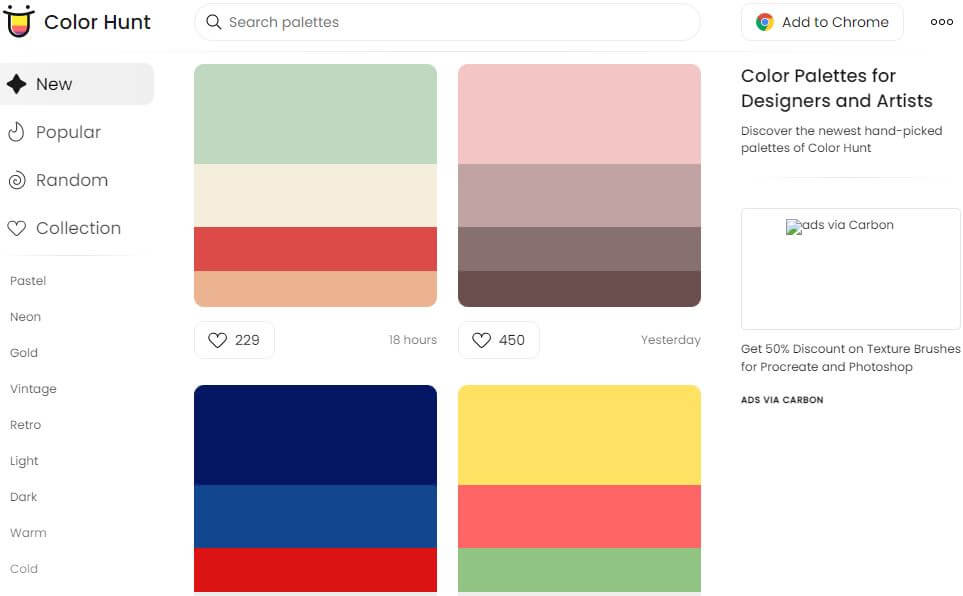This screenshot has width=963, height=596.
Task: Select the Retro category
Action: click(26, 425)
